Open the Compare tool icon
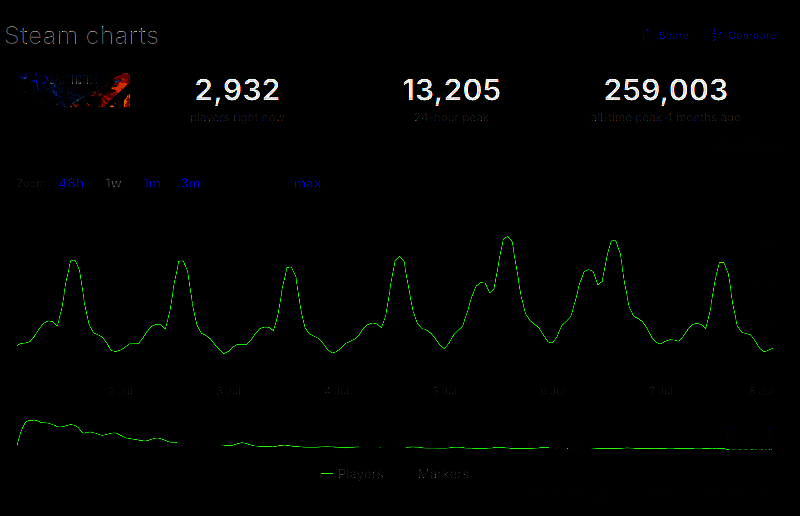The image size is (800, 516). (x=716, y=35)
